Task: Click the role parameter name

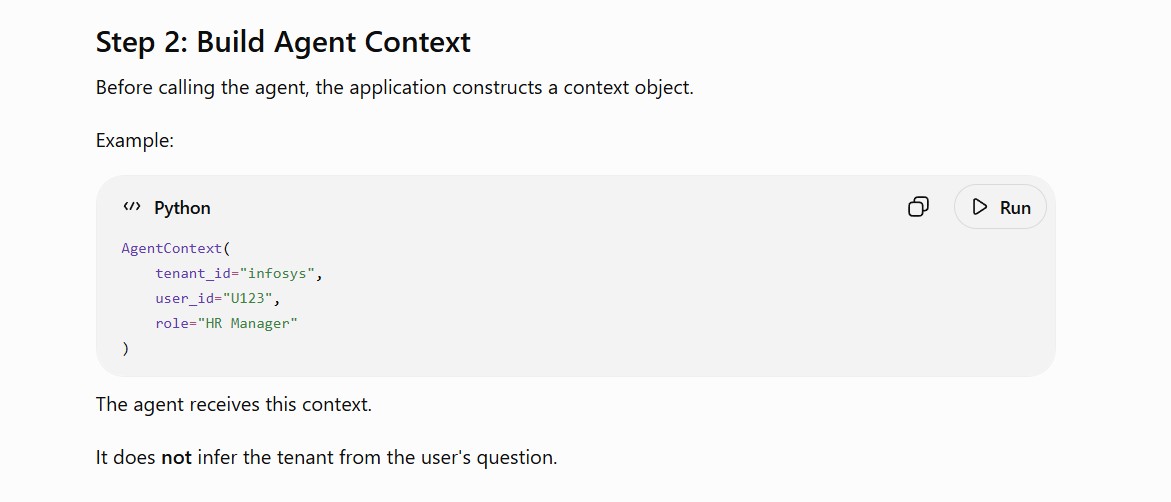Action: (173, 323)
